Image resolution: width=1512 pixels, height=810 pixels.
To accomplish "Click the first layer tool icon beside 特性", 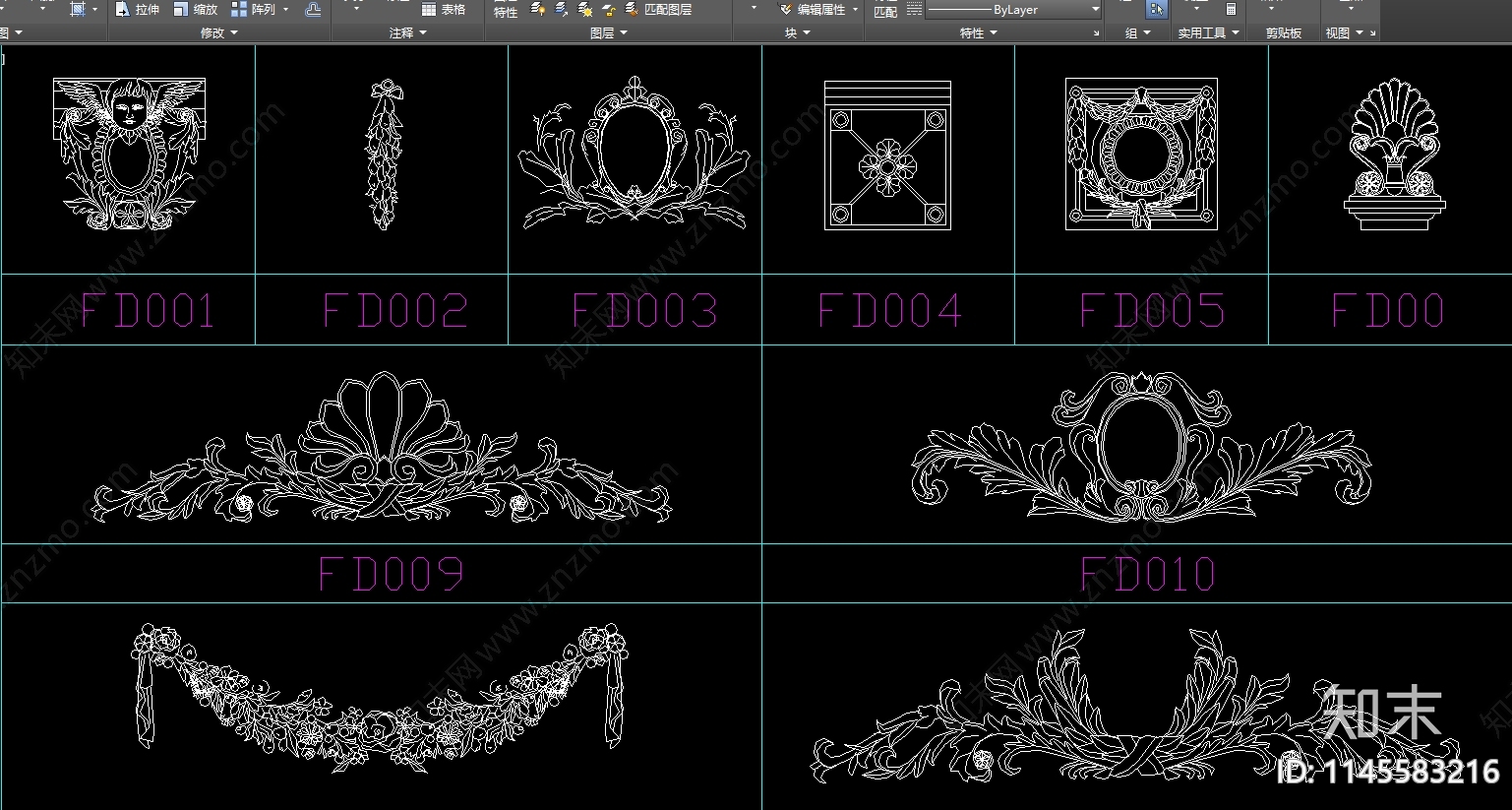I will 538,10.
